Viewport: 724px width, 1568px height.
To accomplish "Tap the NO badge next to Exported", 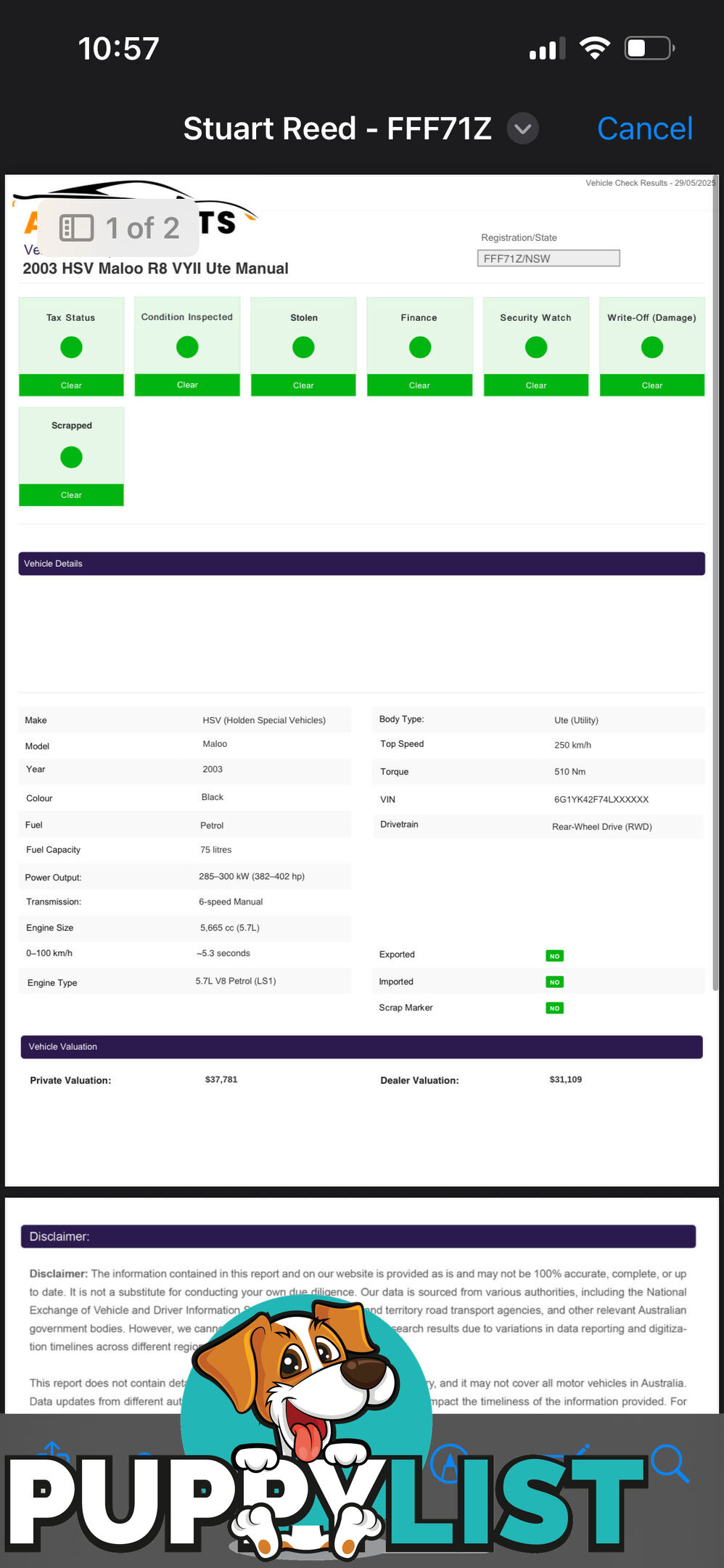I will pyautogui.click(x=555, y=956).
